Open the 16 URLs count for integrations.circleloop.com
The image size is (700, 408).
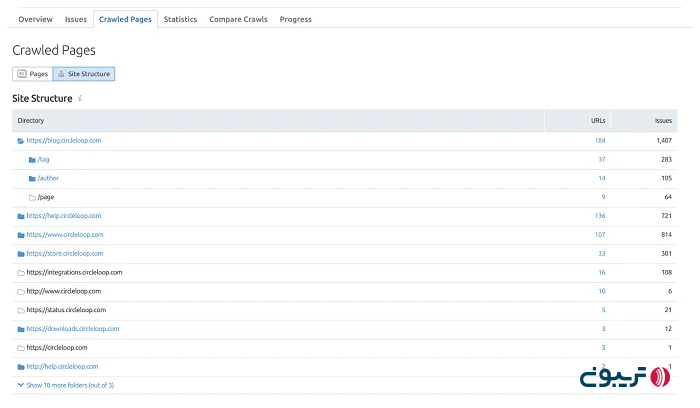601,272
